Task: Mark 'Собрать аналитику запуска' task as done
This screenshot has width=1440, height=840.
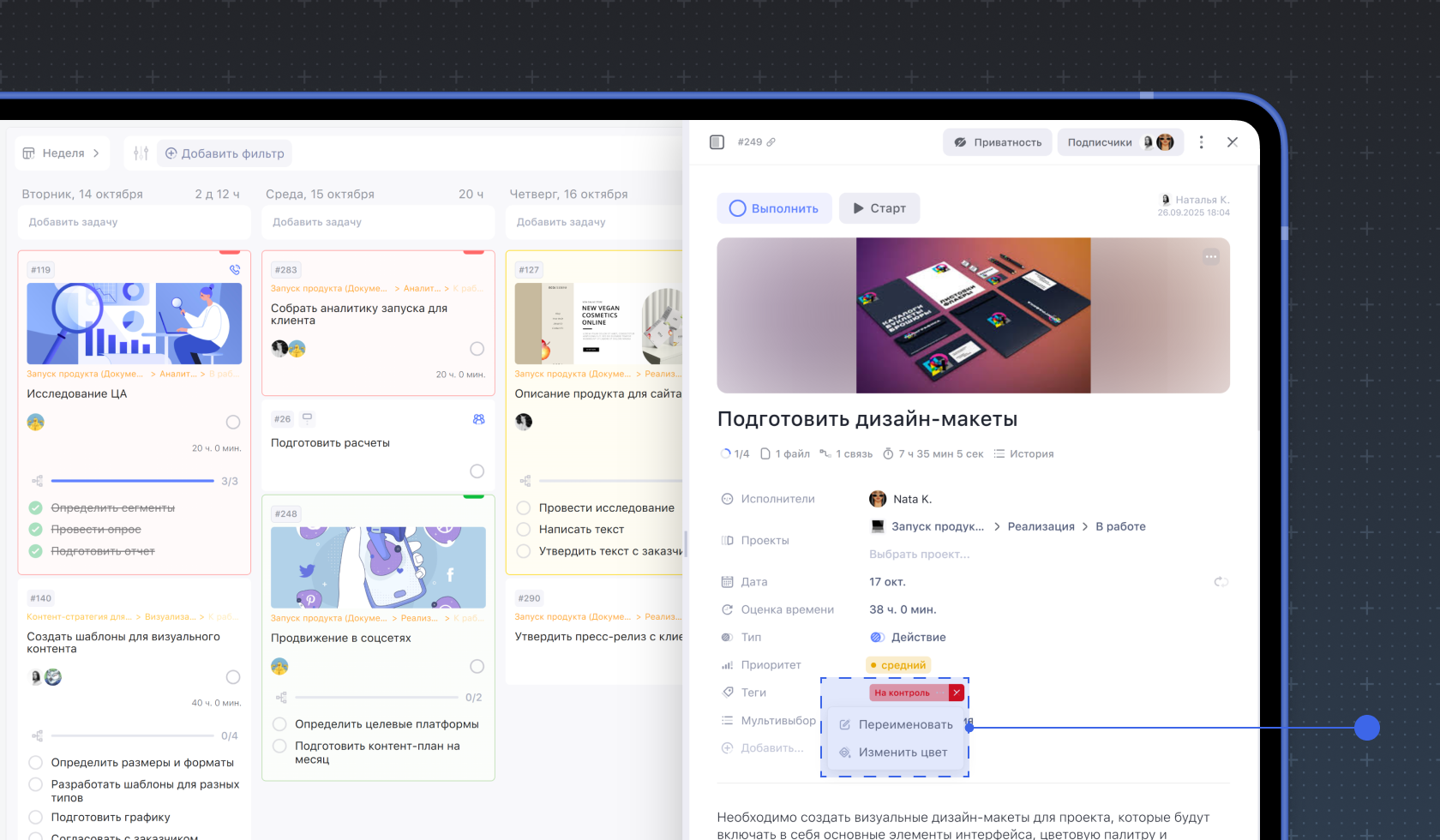Action: pyautogui.click(x=477, y=349)
